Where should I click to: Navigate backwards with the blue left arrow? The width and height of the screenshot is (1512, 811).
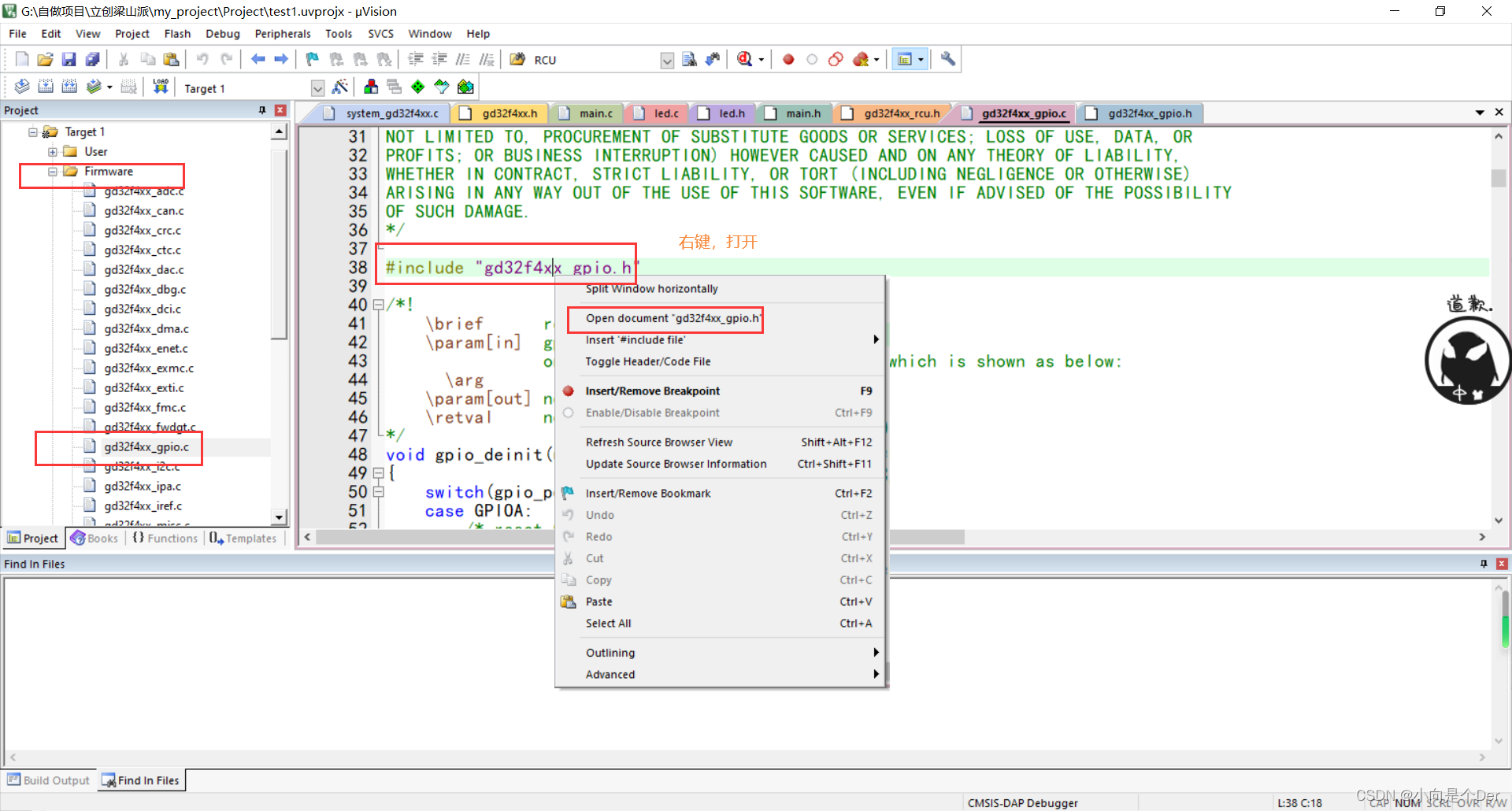point(258,59)
